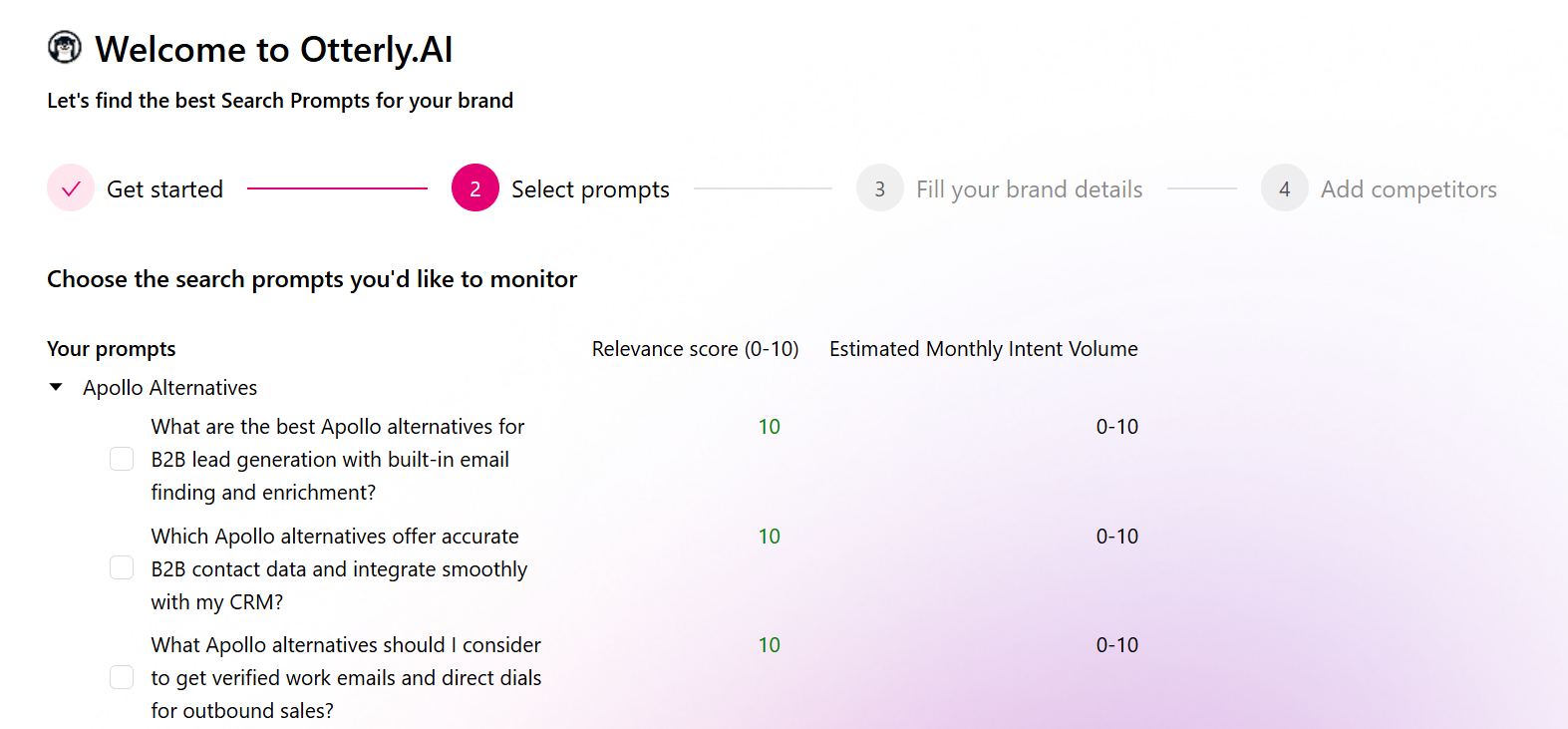Click the pink progress line after Get started
This screenshot has height=729, width=1568.
337,188
